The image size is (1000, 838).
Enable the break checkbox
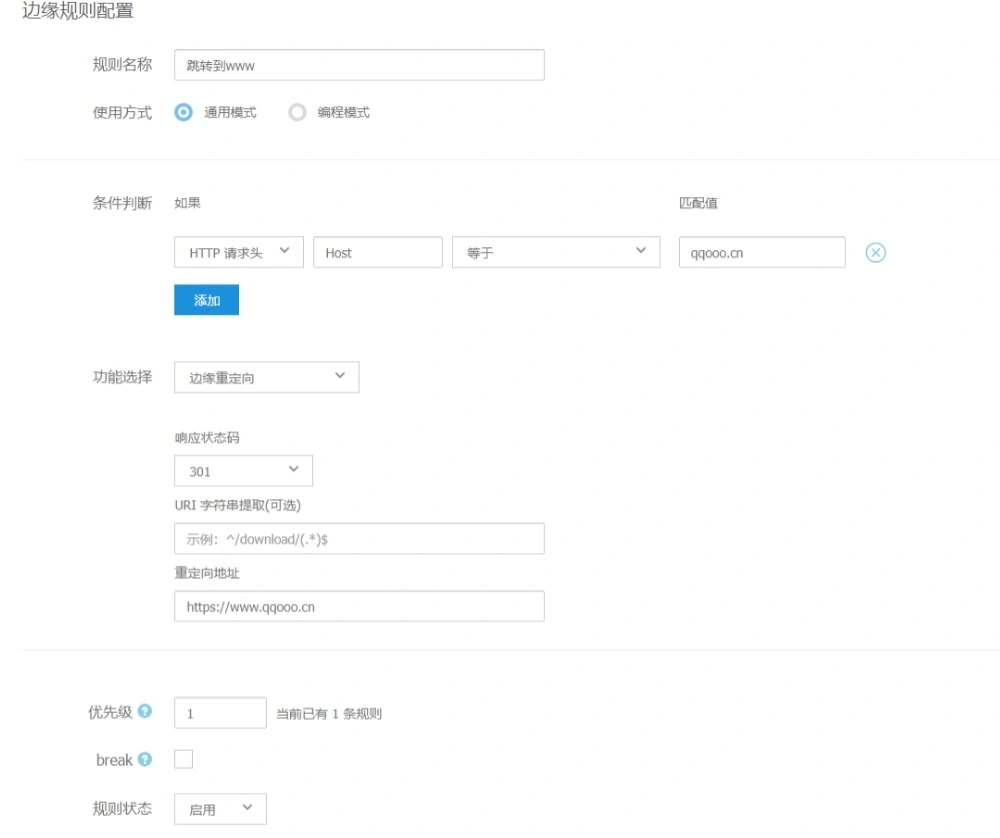click(183, 760)
